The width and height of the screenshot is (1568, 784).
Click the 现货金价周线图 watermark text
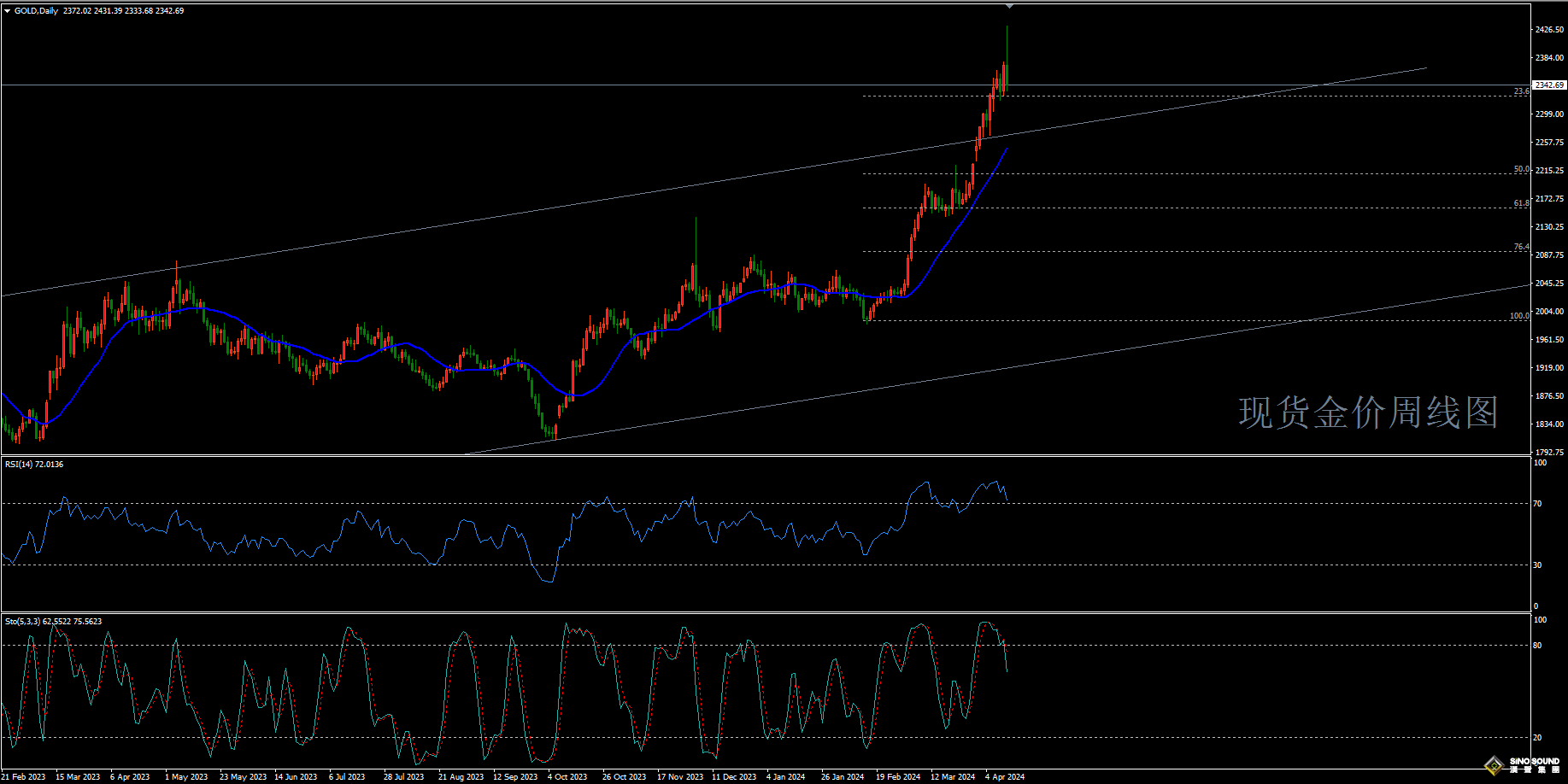1368,413
